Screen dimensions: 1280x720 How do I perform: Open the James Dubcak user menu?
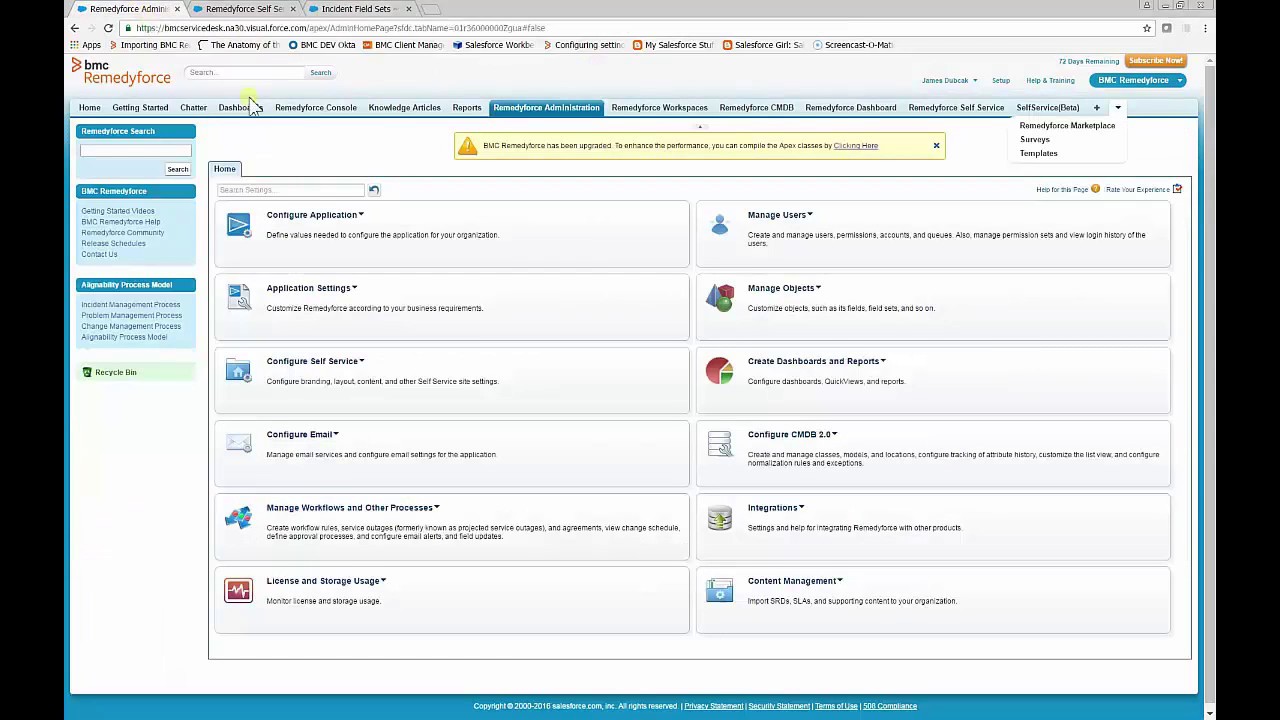click(x=949, y=81)
